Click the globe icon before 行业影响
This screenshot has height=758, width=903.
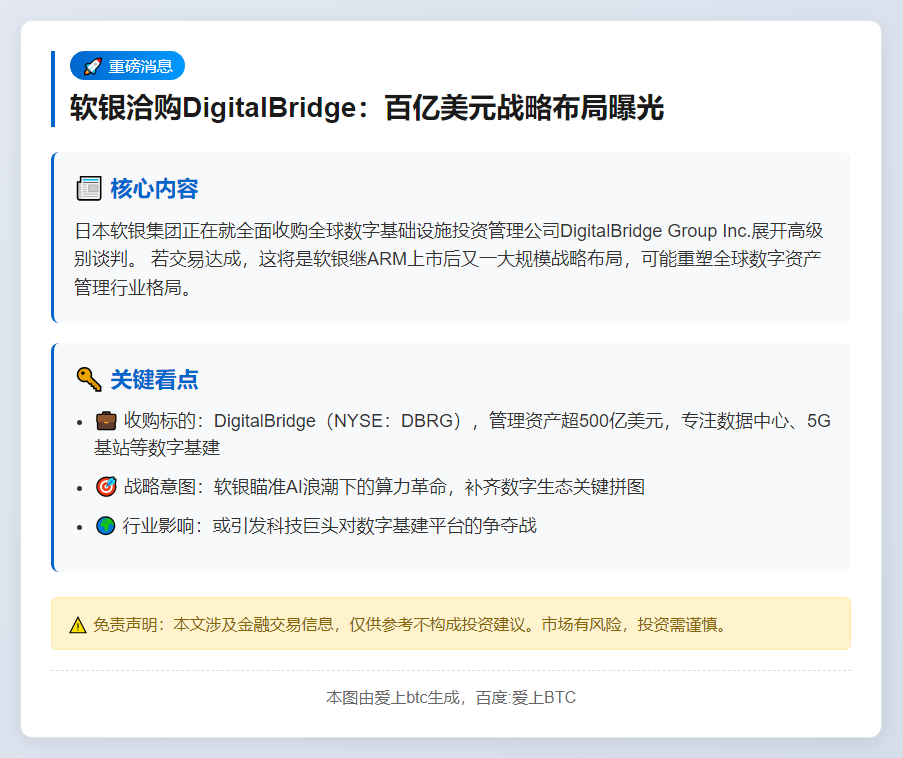pos(105,526)
